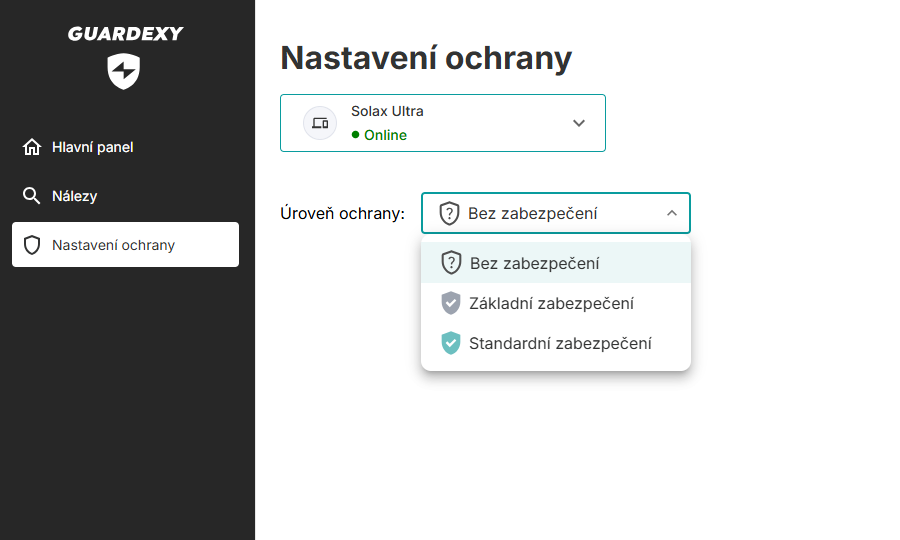Click the teal check shield icon for Standardní

coord(451,343)
